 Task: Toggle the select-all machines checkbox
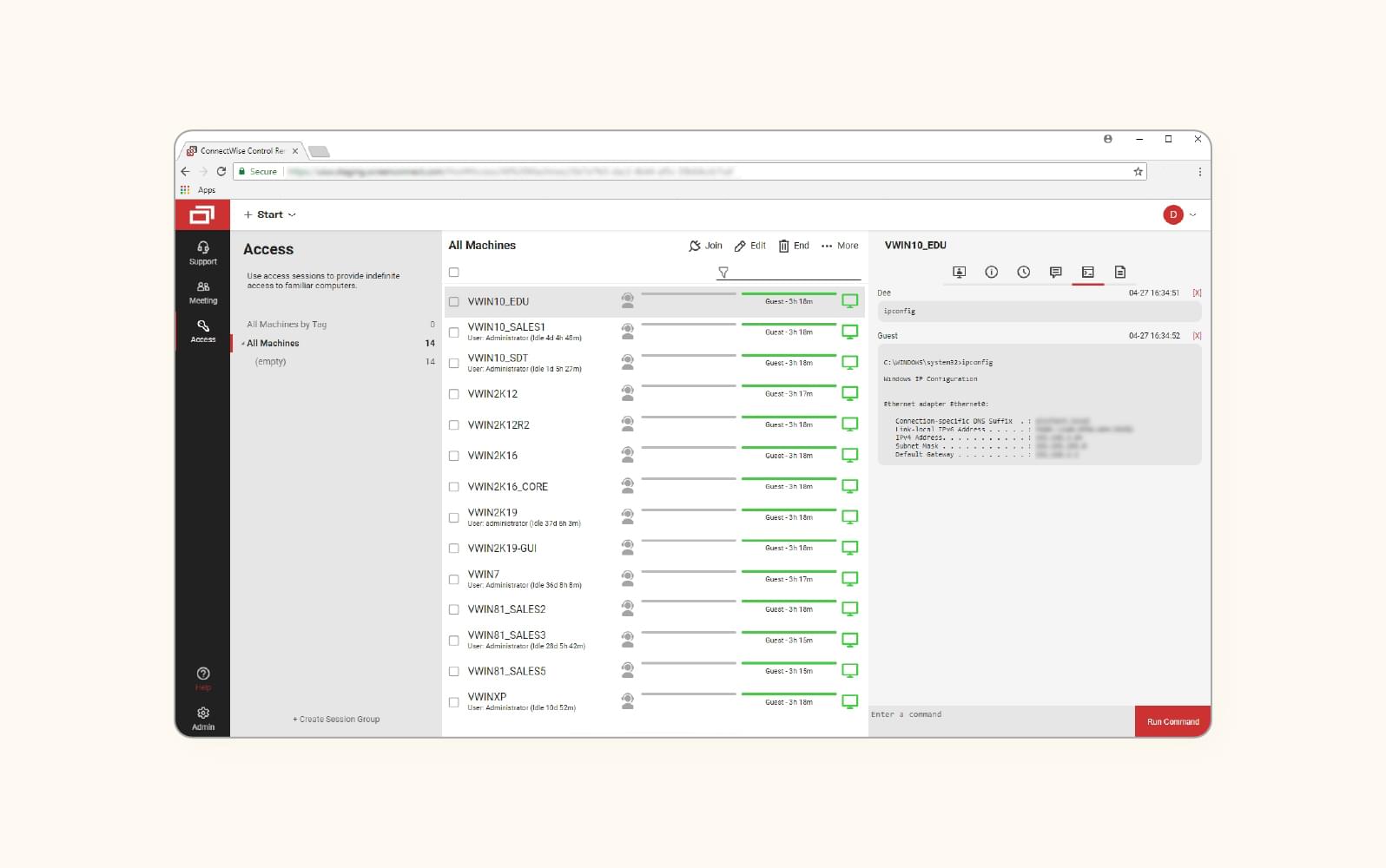(453, 273)
